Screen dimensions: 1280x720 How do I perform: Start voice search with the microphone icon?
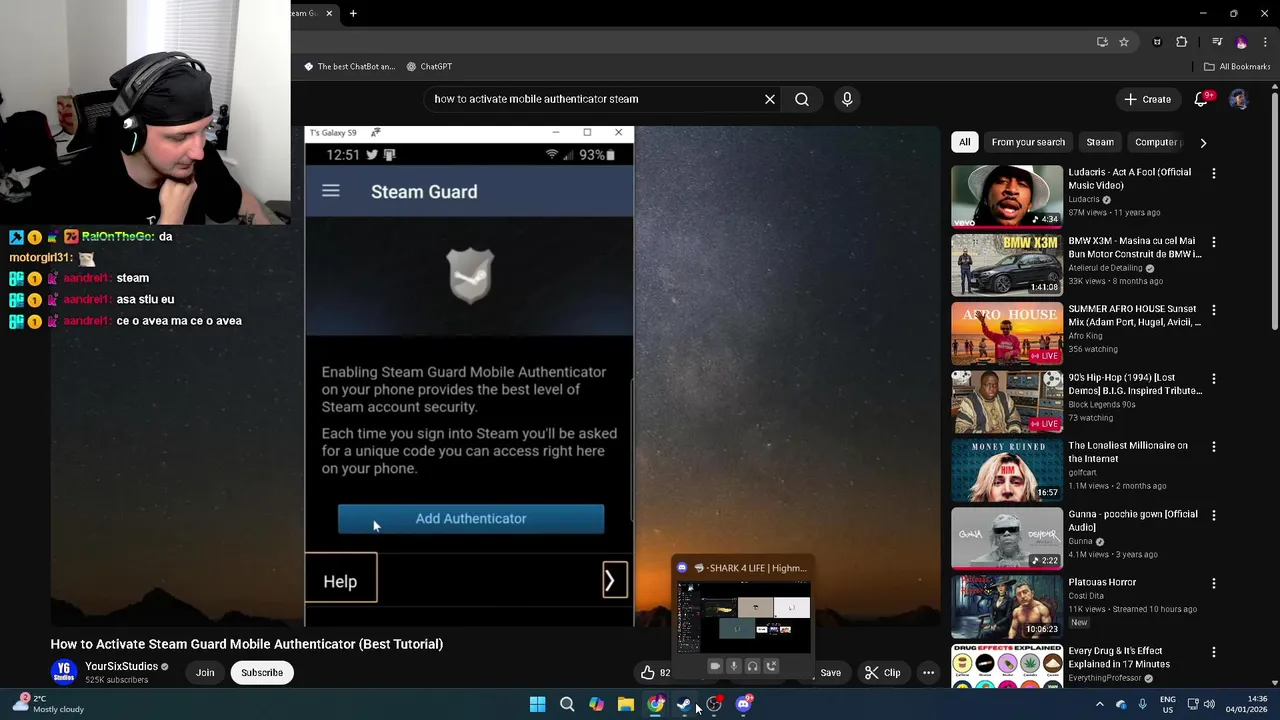pyautogui.click(x=847, y=99)
